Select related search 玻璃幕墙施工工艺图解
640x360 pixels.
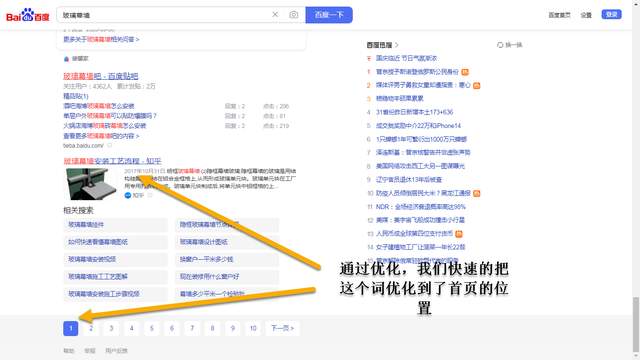click(115, 277)
